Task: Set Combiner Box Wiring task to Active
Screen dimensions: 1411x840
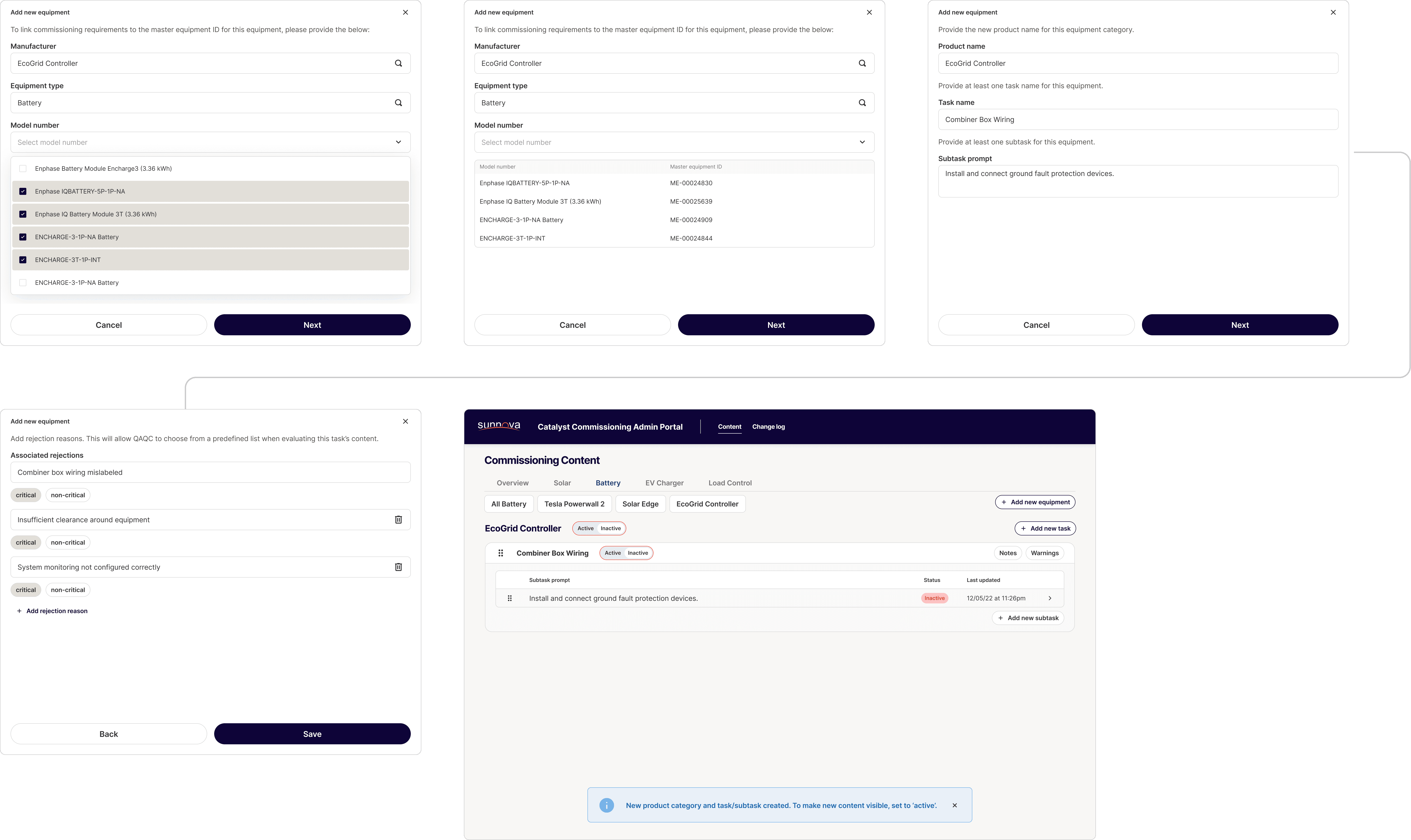Action: [x=612, y=553]
